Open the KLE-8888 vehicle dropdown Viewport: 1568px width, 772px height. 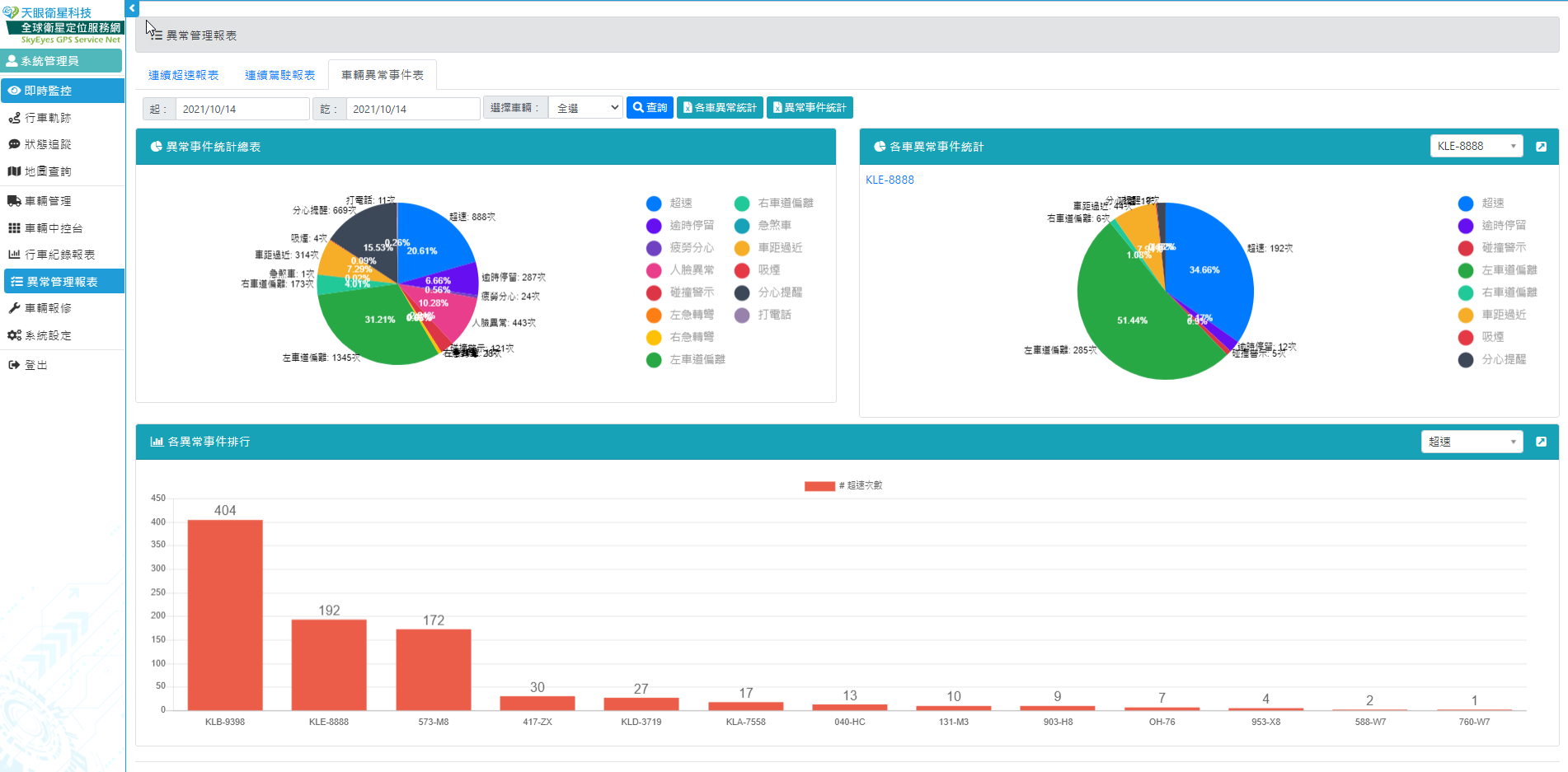[x=1476, y=146]
